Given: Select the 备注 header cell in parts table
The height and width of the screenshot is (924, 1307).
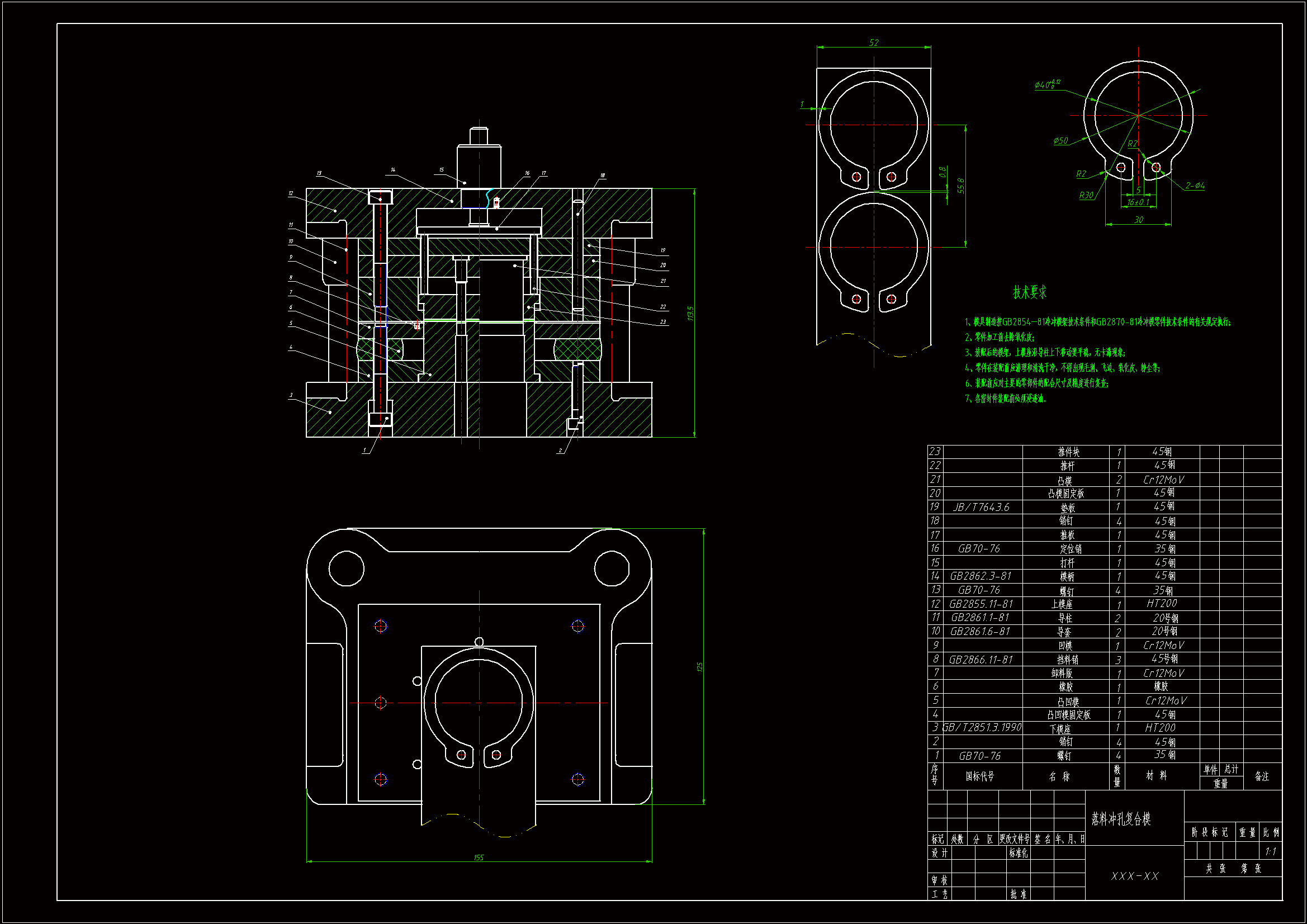Looking at the screenshot, I should point(1262,776).
